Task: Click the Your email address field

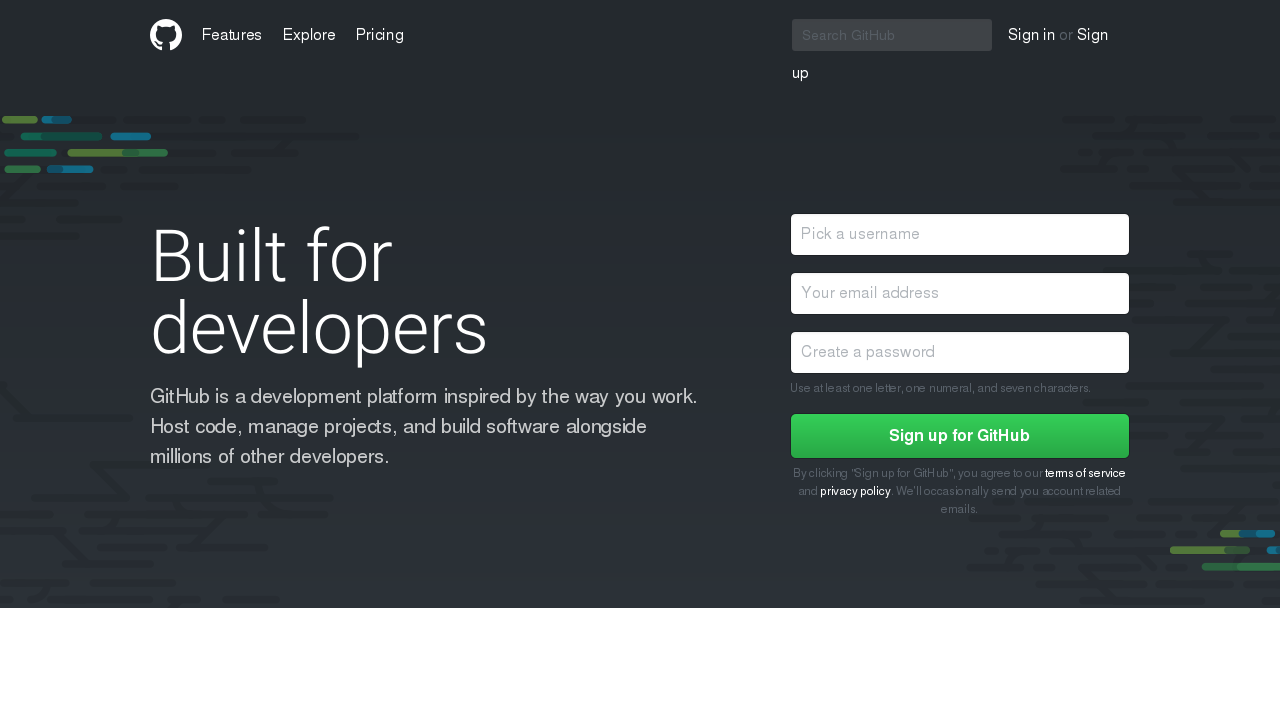Action: [960, 293]
